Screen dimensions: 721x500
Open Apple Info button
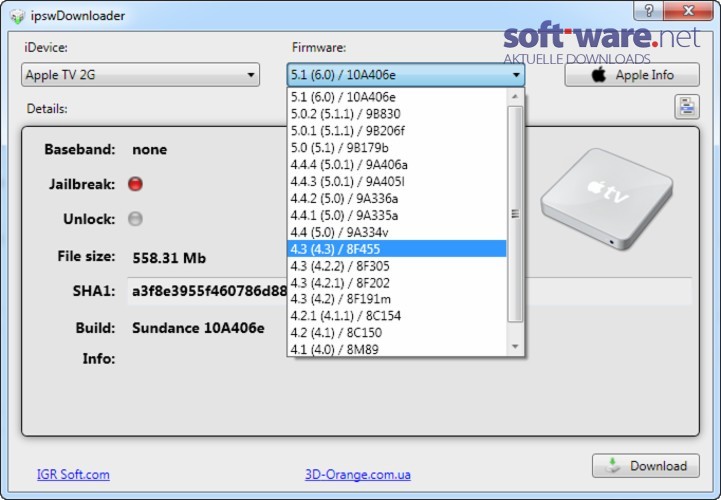click(632, 75)
